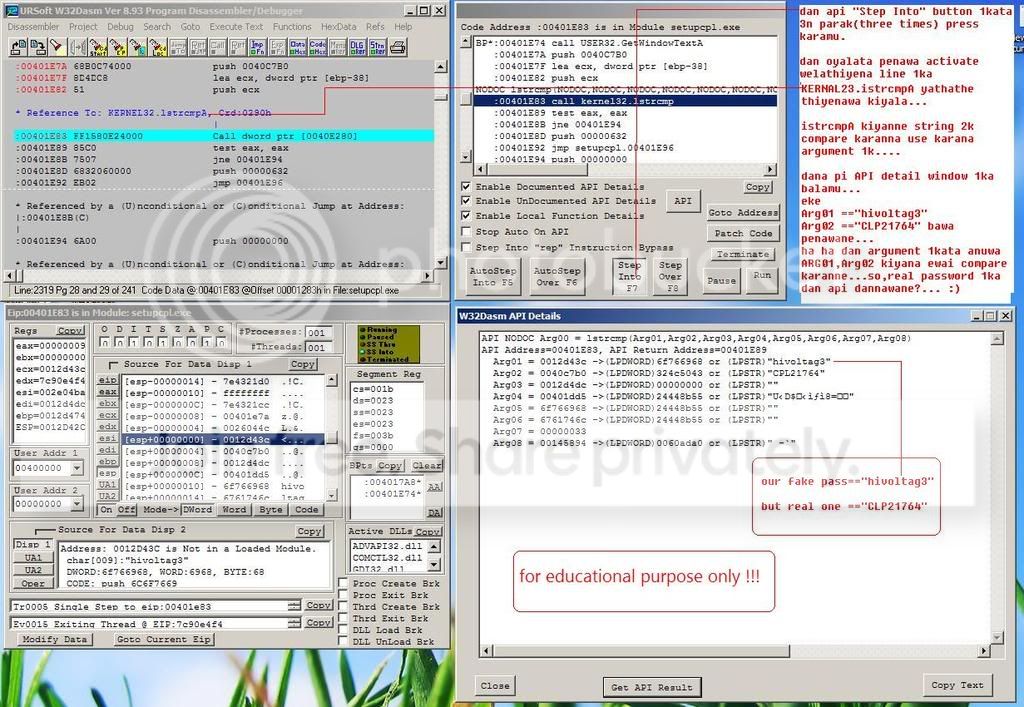1024x707 pixels.
Task: Toggle Enable UnDocumented API Details checkbox
Action: [466, 201]
